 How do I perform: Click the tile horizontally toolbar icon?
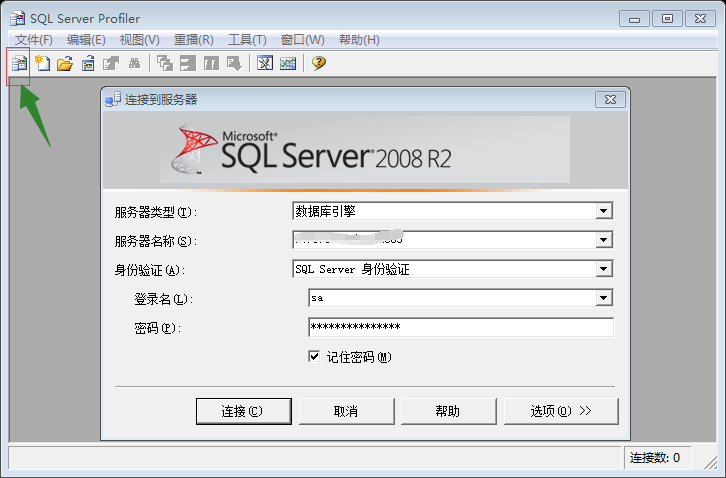click(x=188, y=63)
